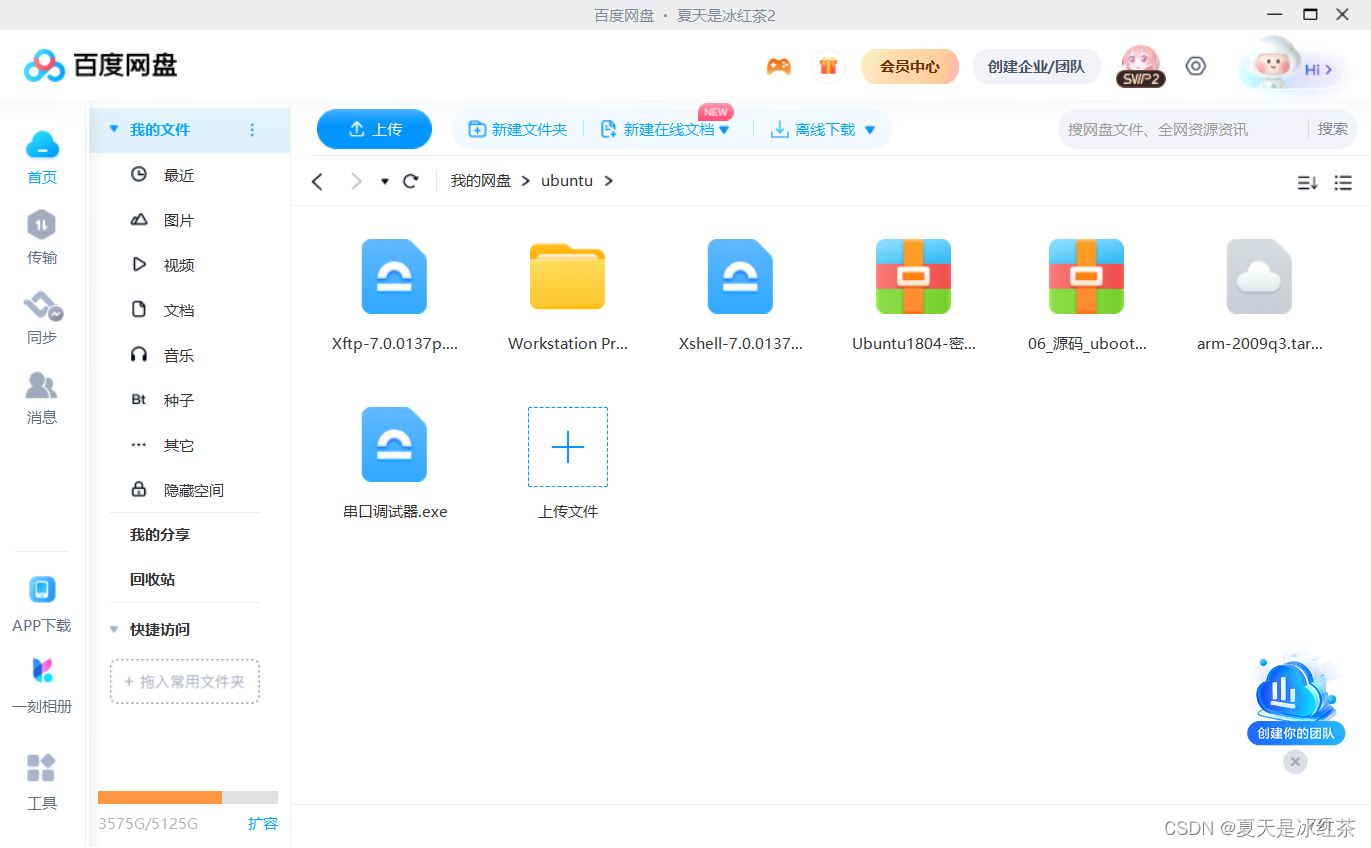Open the 创建你的团队 floating promo
Viewport: 1371px width, 848px height.
[1296, 698]
